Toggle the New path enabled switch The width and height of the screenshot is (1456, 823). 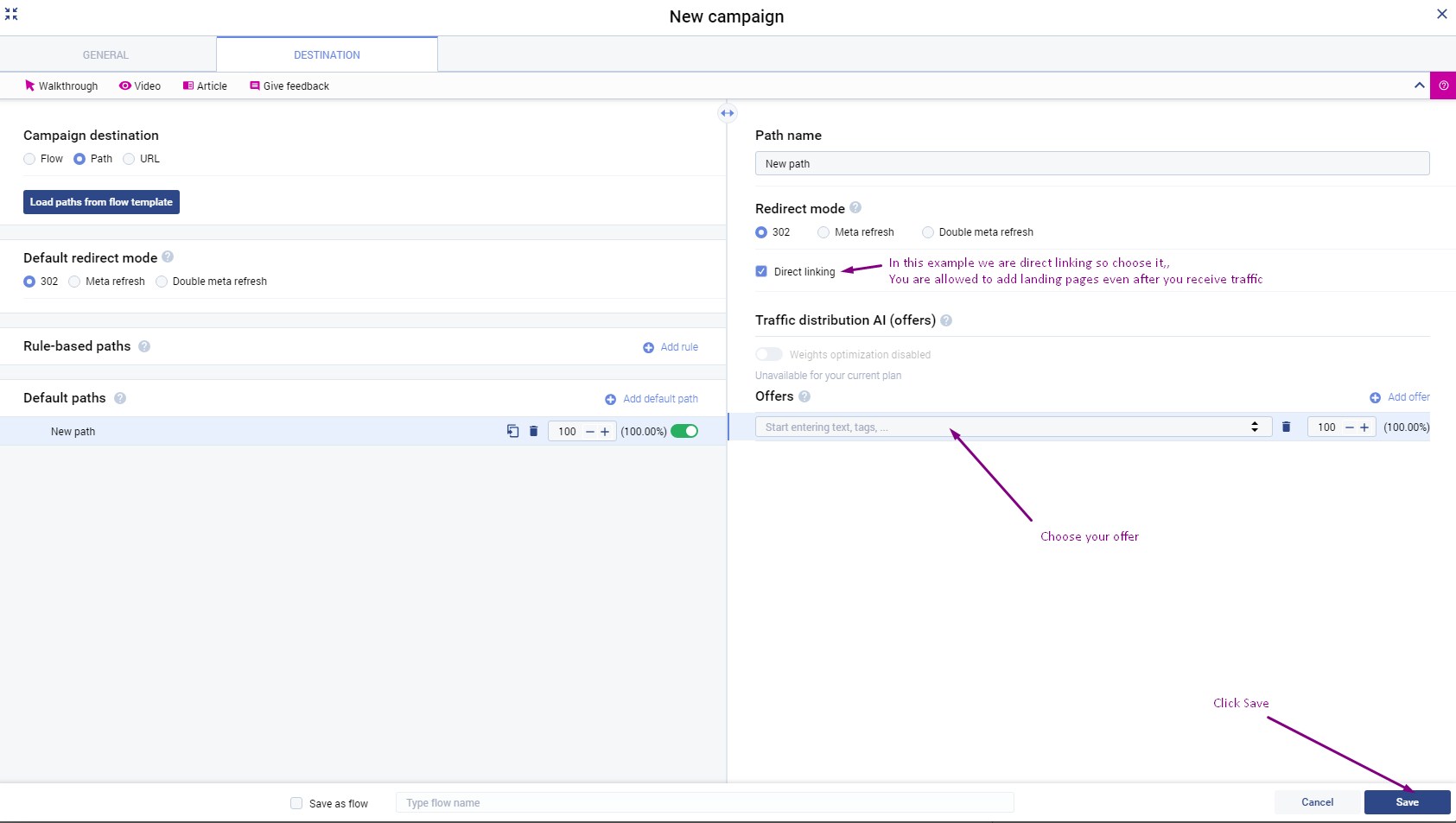(x=684, y=431)
